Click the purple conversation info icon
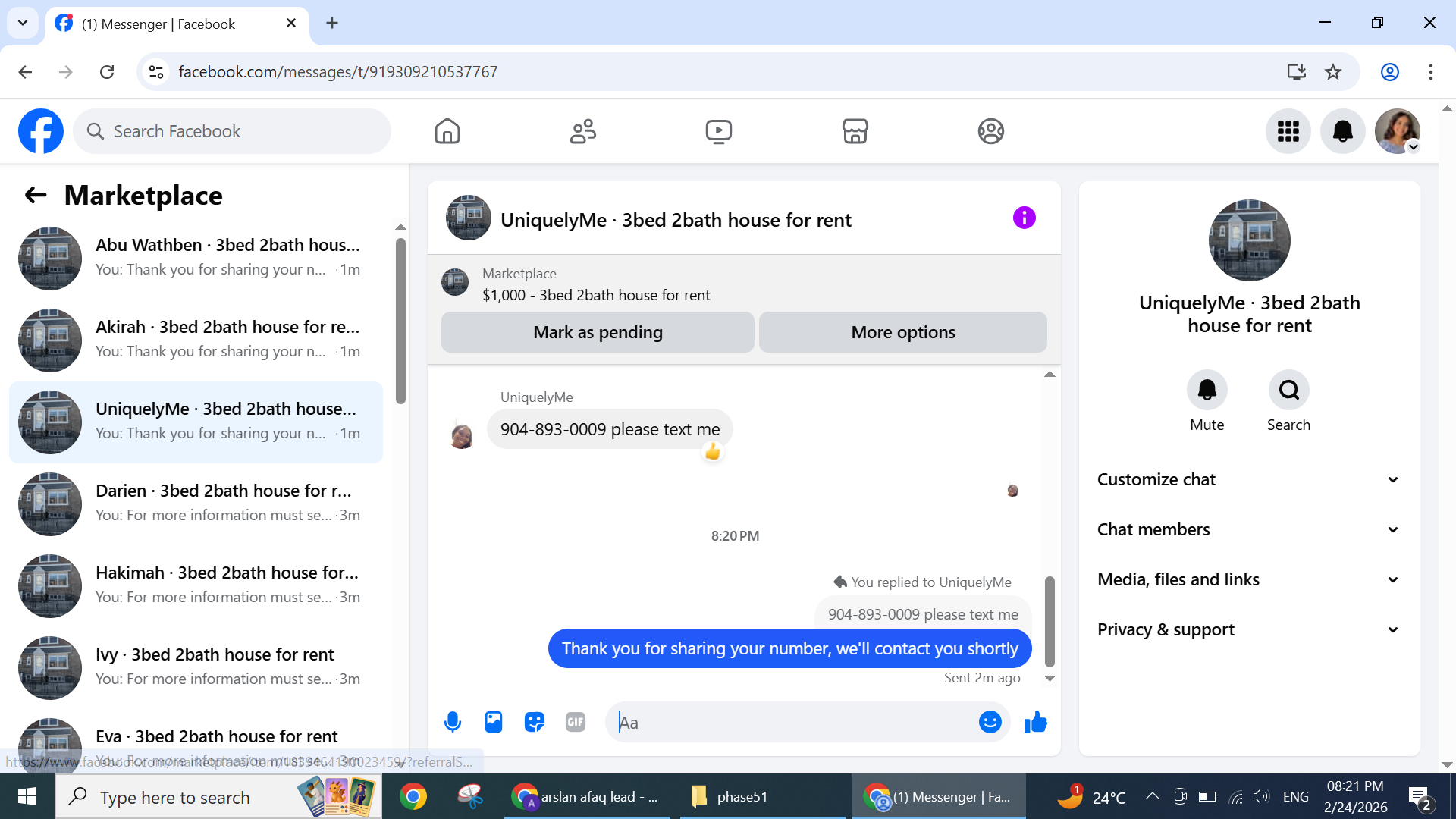The width and height of the screenshot is (1456, 819). (1024, 218)
